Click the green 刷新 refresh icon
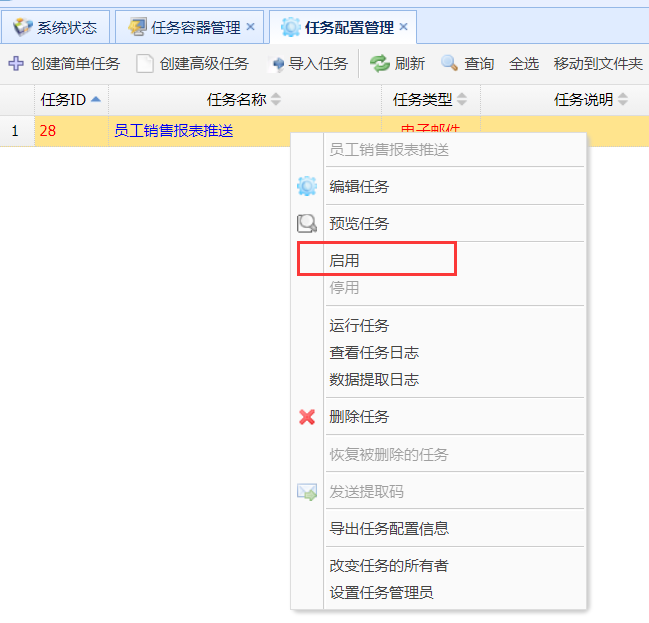This screenshot has height=623, width=649. (380, 64)
